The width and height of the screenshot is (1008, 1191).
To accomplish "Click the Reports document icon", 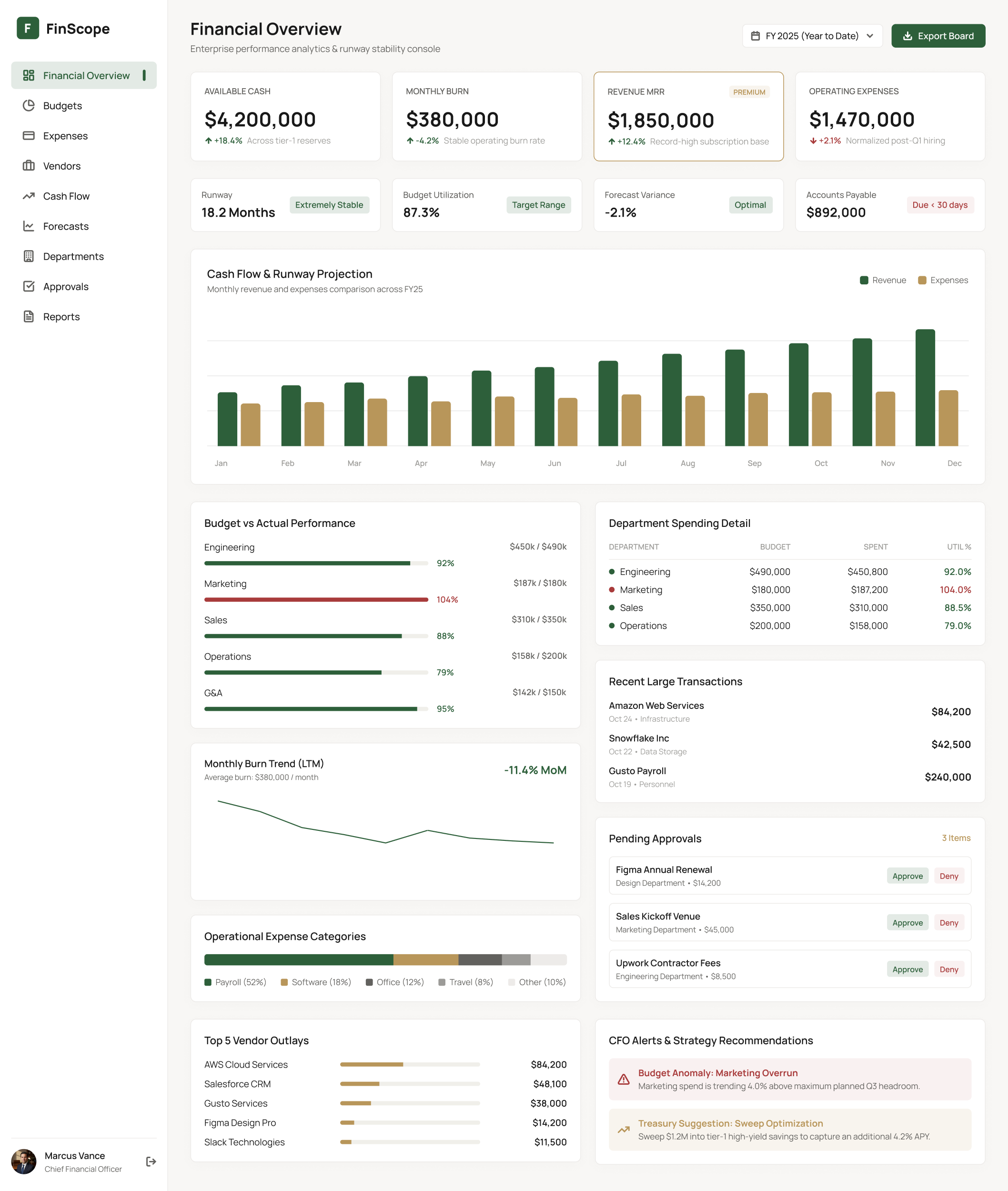I will point(29,317).
